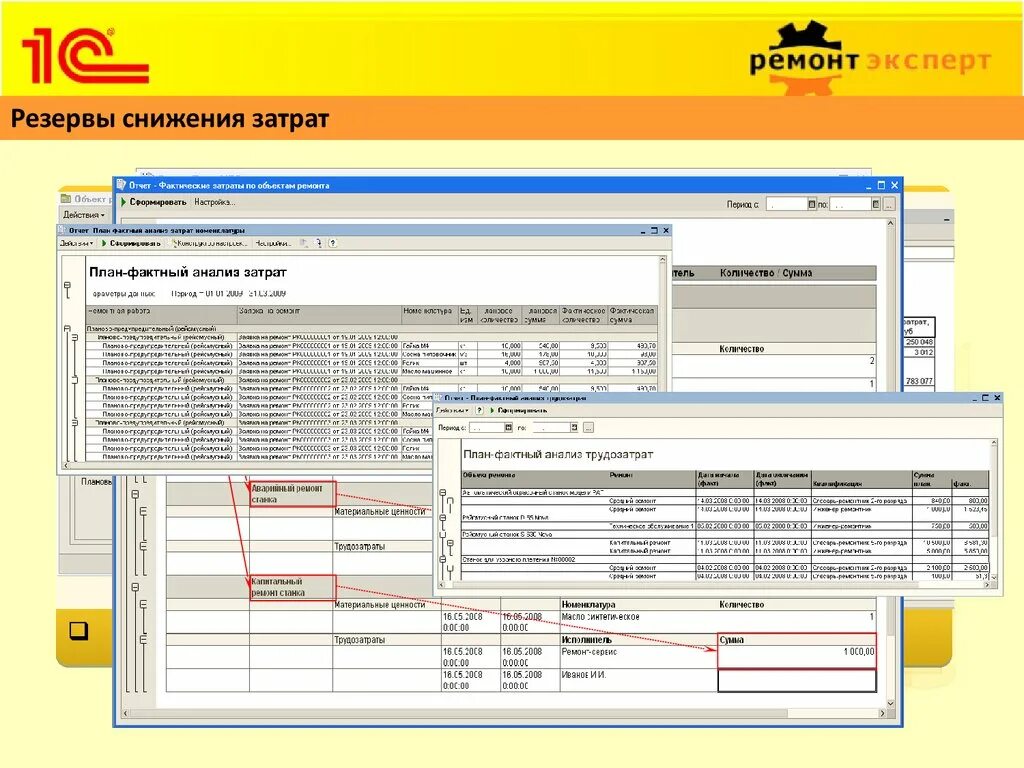Click right arrow of Фактические затраты horizontal scrollbar
The image size is (1024, 768).
(882, 713)
